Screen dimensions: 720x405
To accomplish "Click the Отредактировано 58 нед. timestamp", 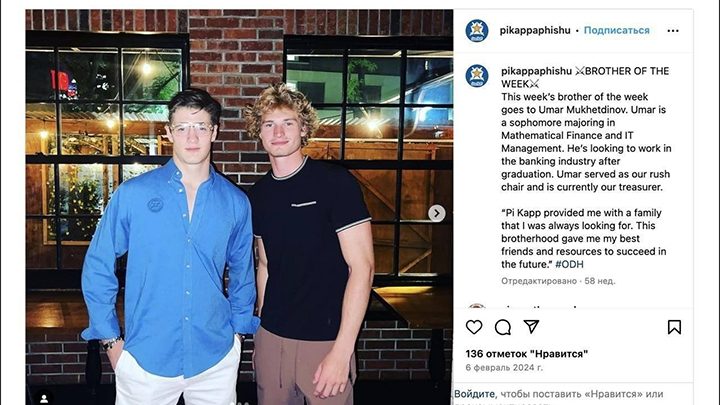I will tap(558, 281).
